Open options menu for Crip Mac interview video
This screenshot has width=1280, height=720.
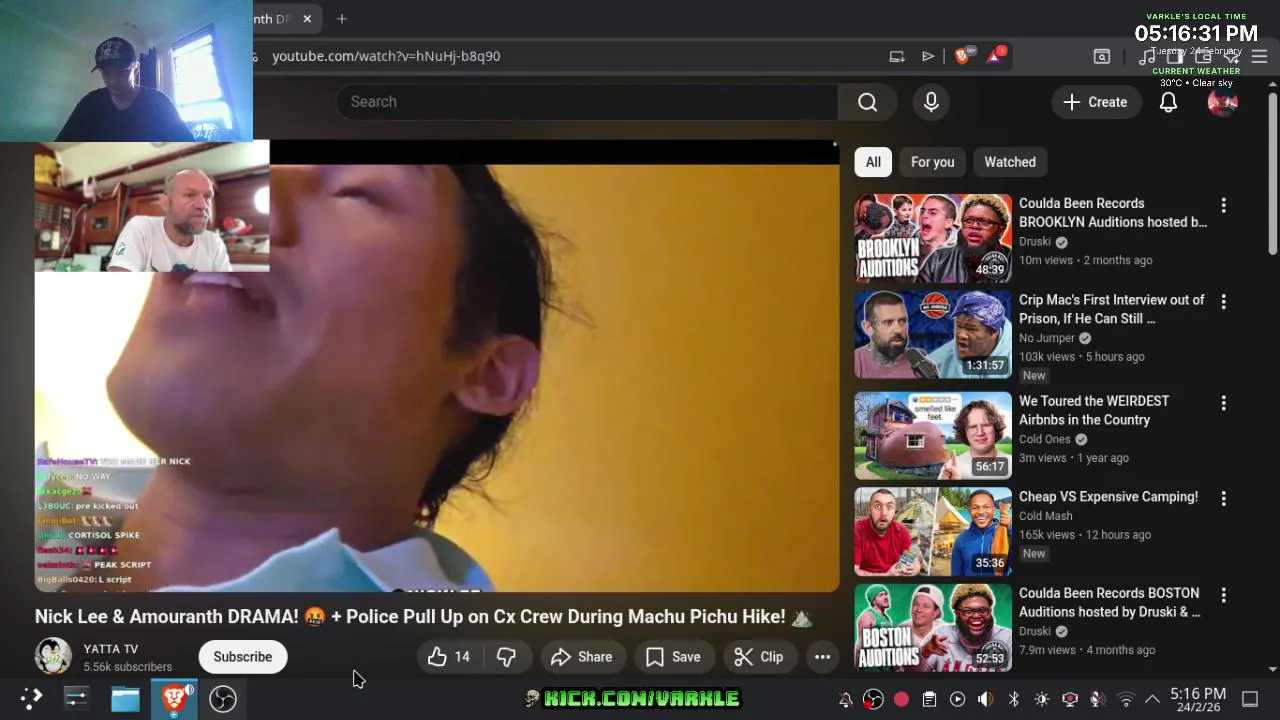pyautogui.click(x=1223, y=301)
